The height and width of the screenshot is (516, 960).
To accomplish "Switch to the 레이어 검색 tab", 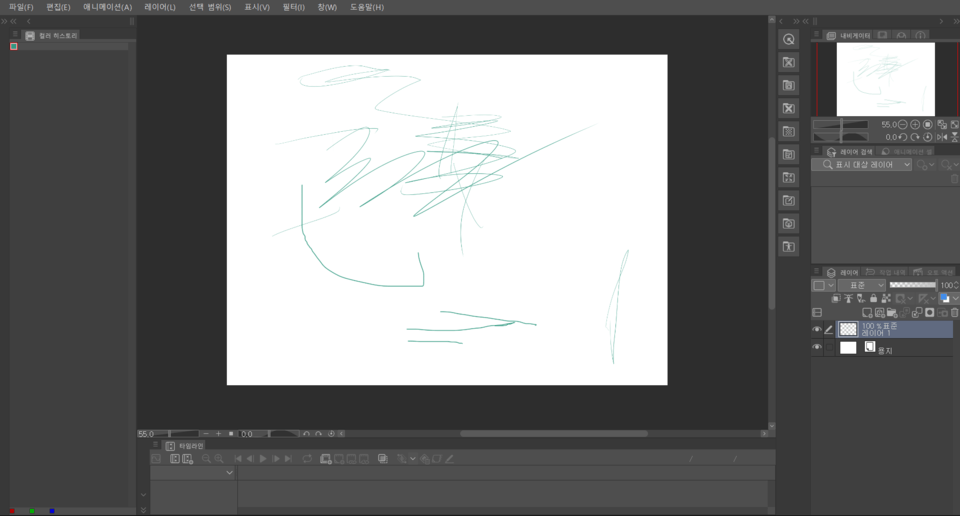I will click(x=849, y=152).
